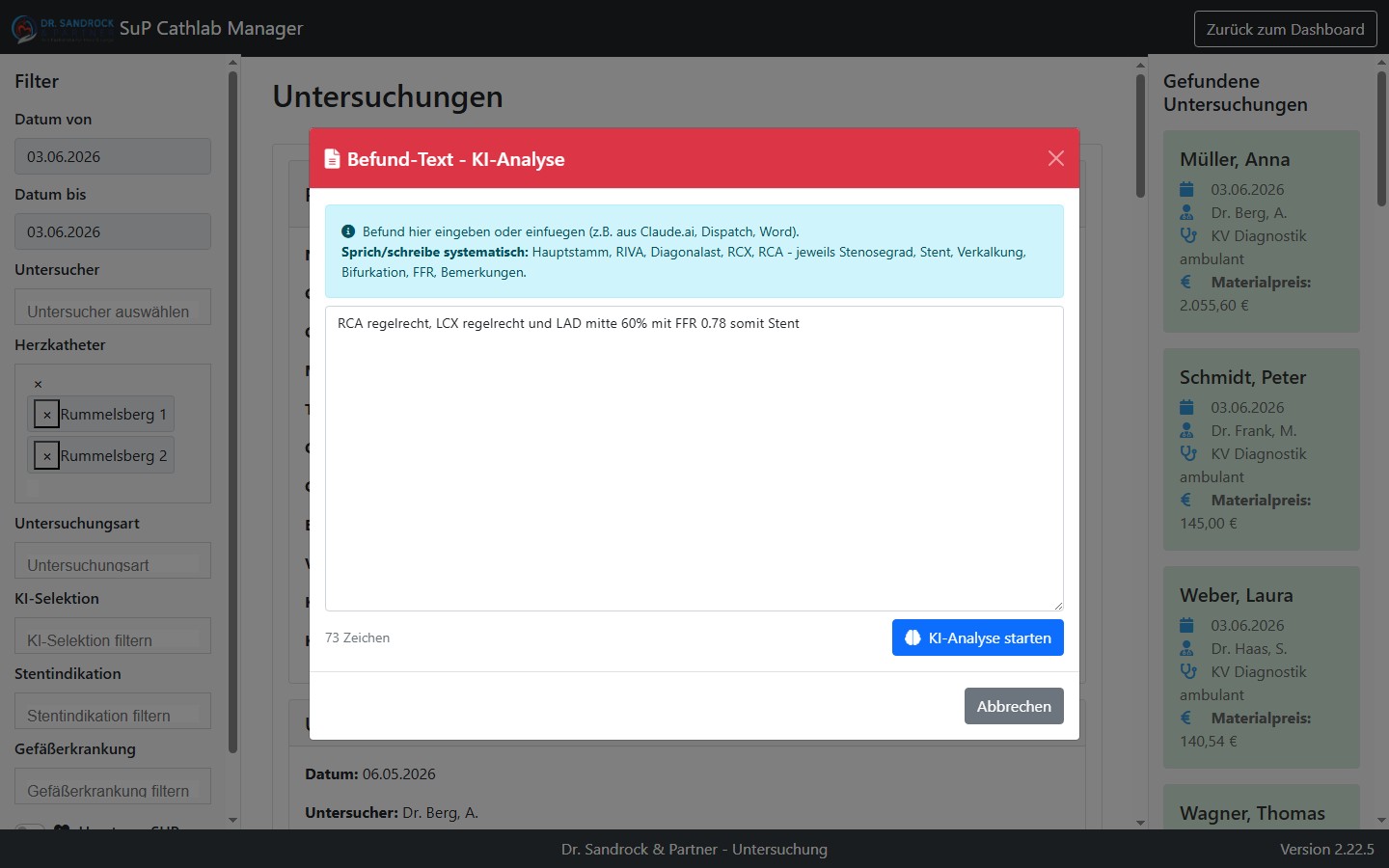Click calendar icon on Schmidt, Peter card
This screenshot has height=868, width=1389.
coord(1186,407)
